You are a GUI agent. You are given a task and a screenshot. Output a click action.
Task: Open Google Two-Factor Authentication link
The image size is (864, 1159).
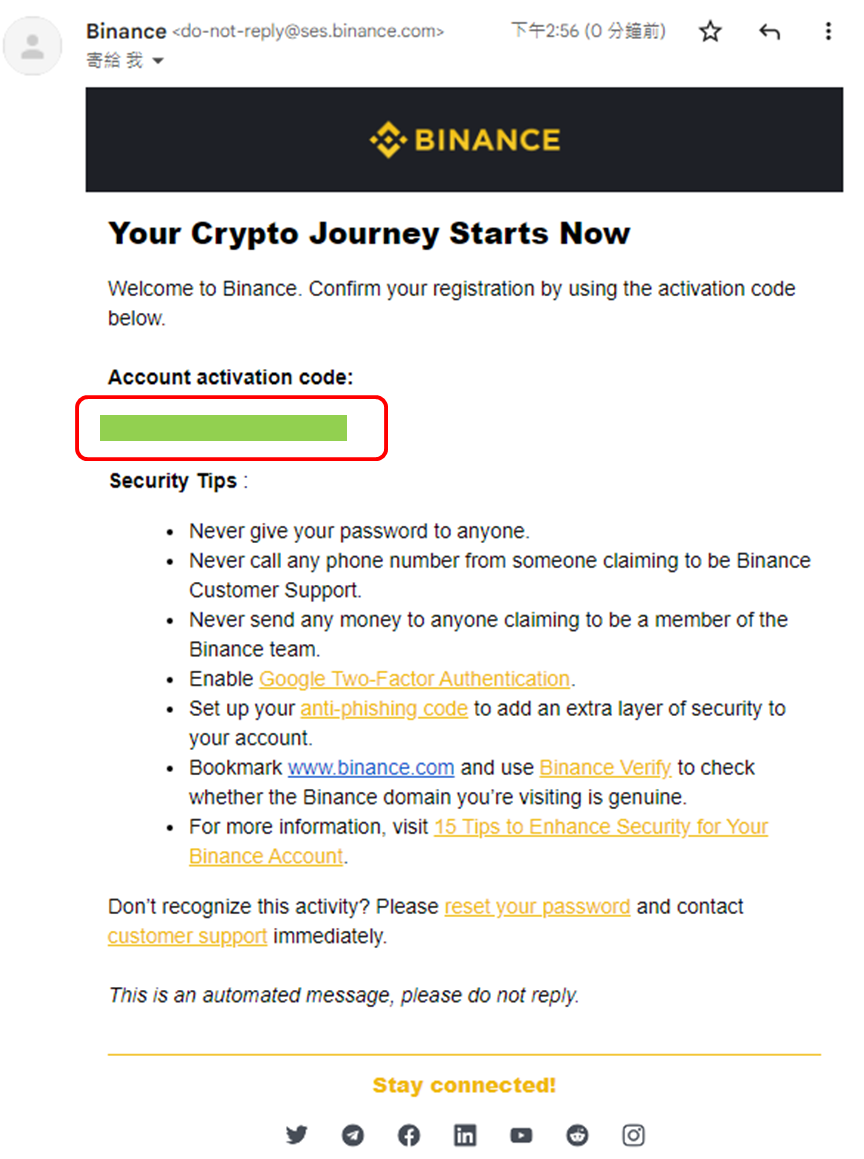415,679
